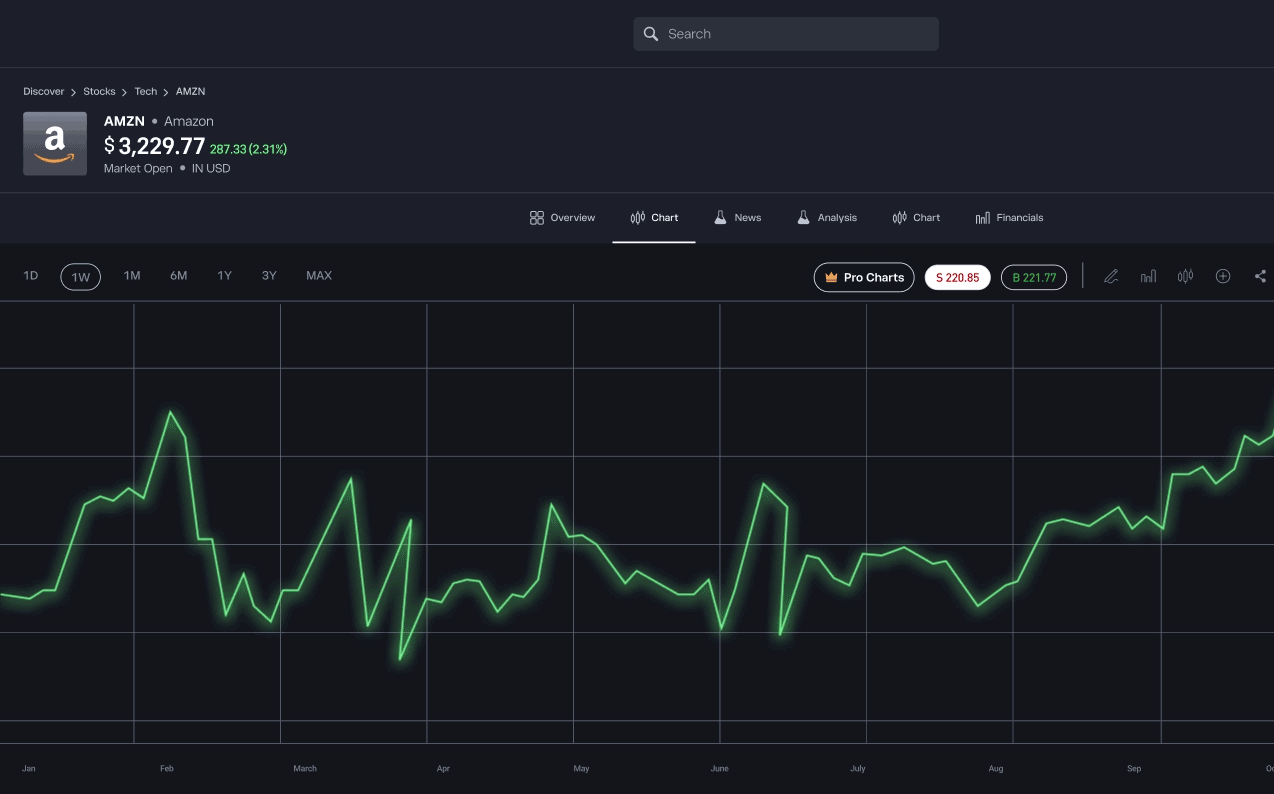Click the plus circle add icon
Image resolution: width=1274 pixels, height=794 pixels.
tap(1223, 276)
